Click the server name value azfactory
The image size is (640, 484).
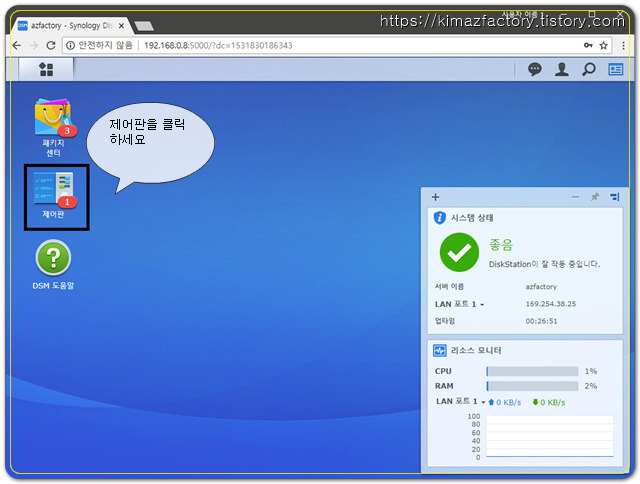click(541, 286)
